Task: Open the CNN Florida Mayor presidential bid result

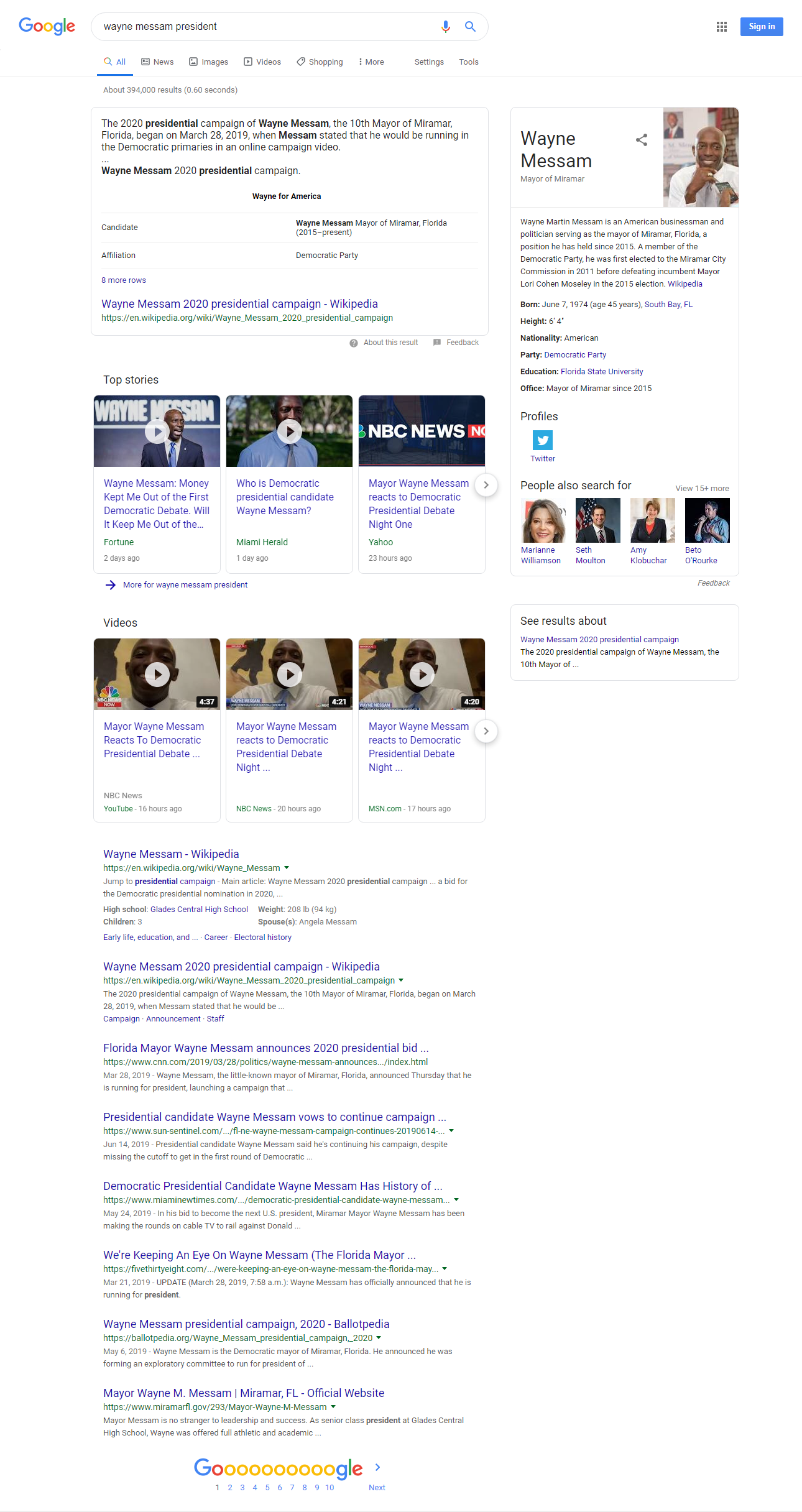Action: click(265, 1048)
